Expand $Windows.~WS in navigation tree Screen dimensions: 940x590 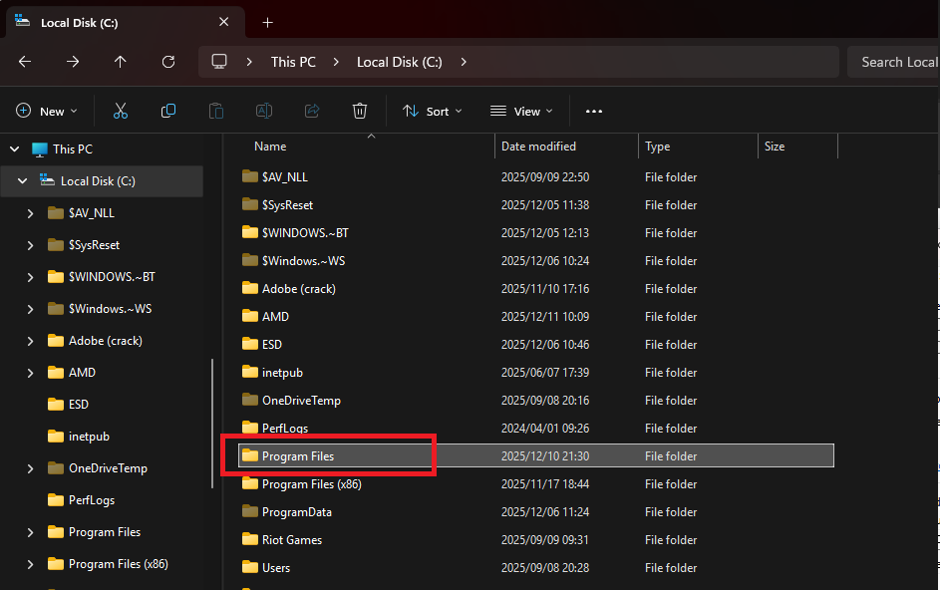click(30, 309)
